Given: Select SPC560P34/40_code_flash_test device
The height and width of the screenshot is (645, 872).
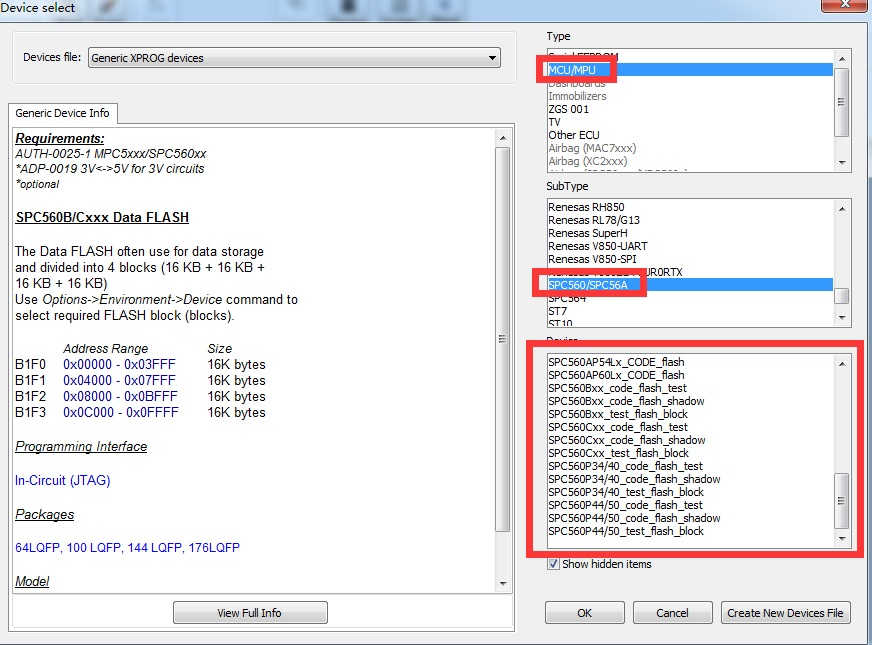Looking at the screenshot, I should [690, 466].
